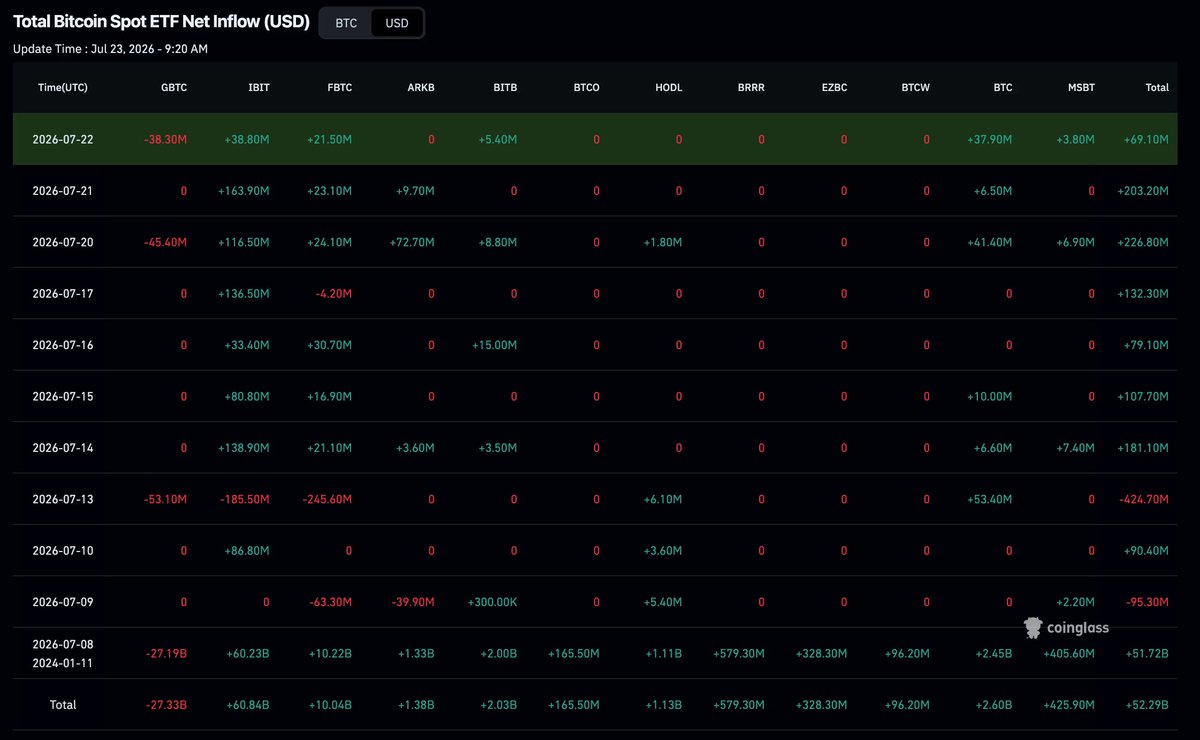Click the IBIT column header
The width and height of the screenshot is (1200, 740).
[x=258, y=88]
